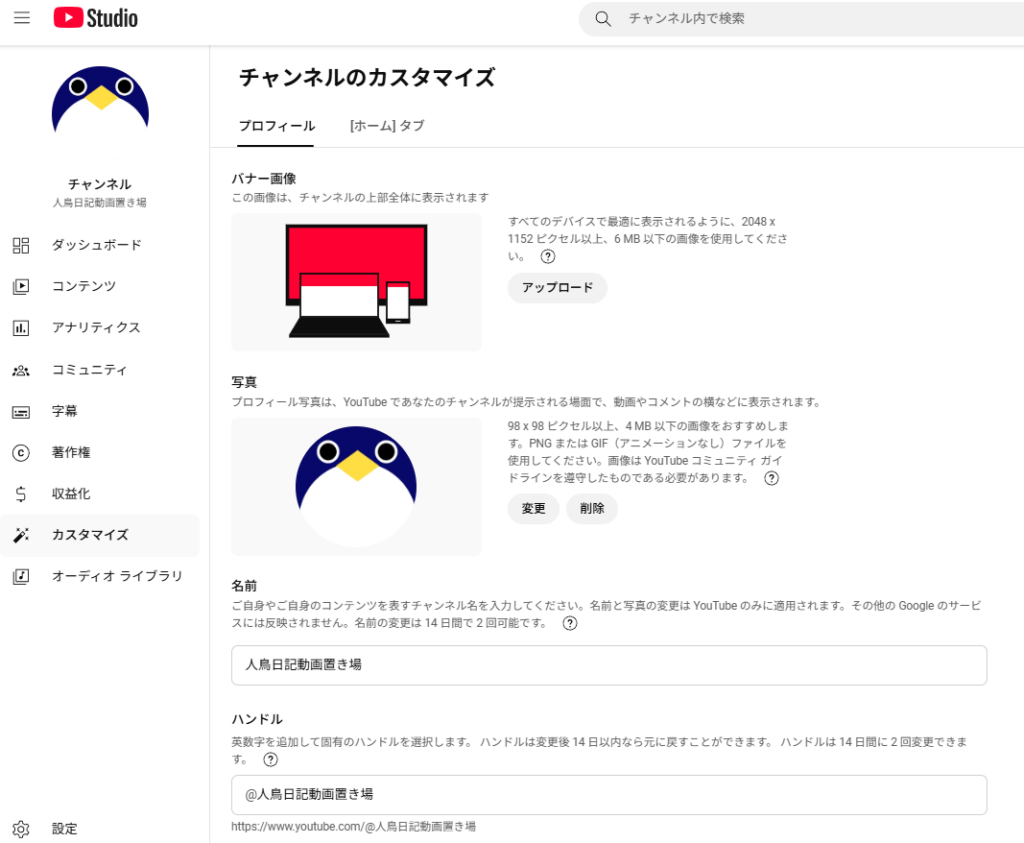The width and height of the screenshot is (1024, 843).
Task: Open the Subtitles (字幕) icon
Action: tap(21, 412)
